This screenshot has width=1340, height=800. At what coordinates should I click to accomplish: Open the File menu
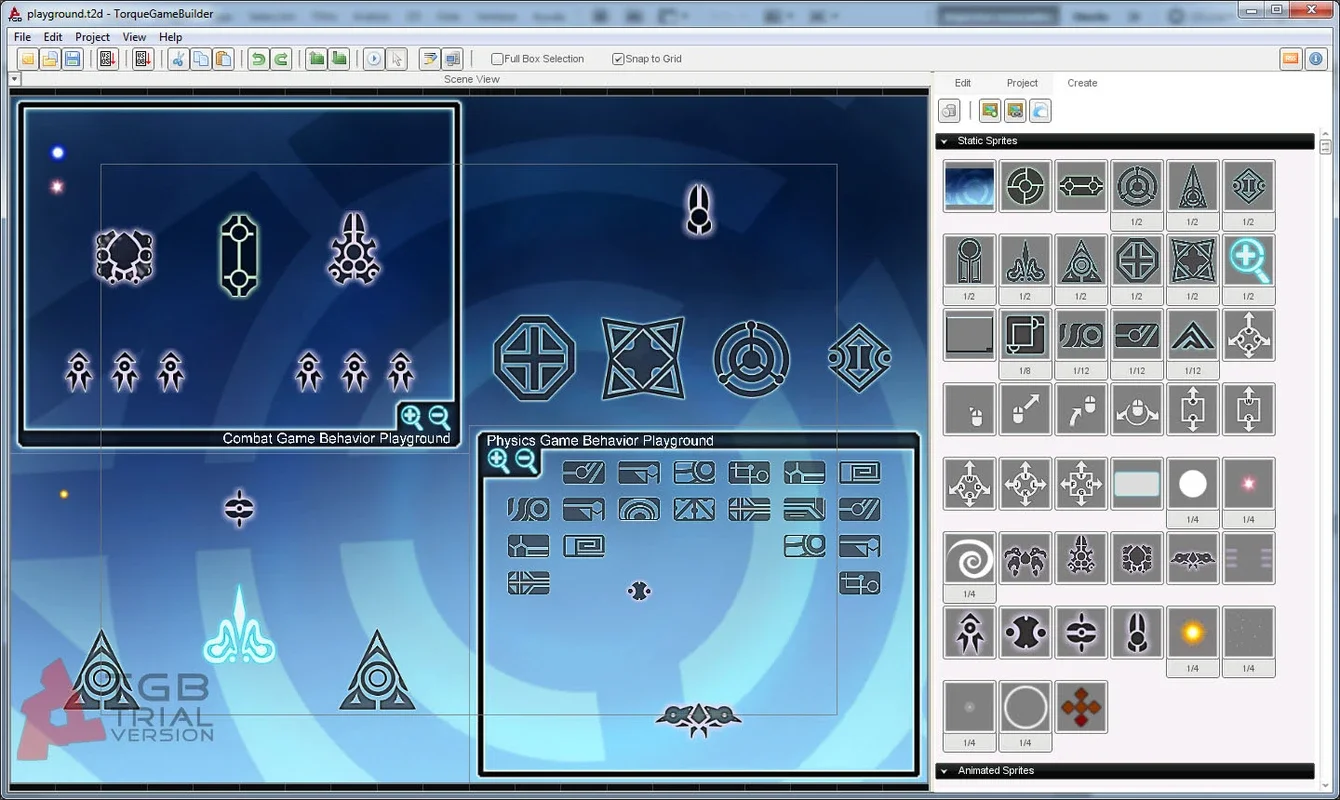point(22,37)
